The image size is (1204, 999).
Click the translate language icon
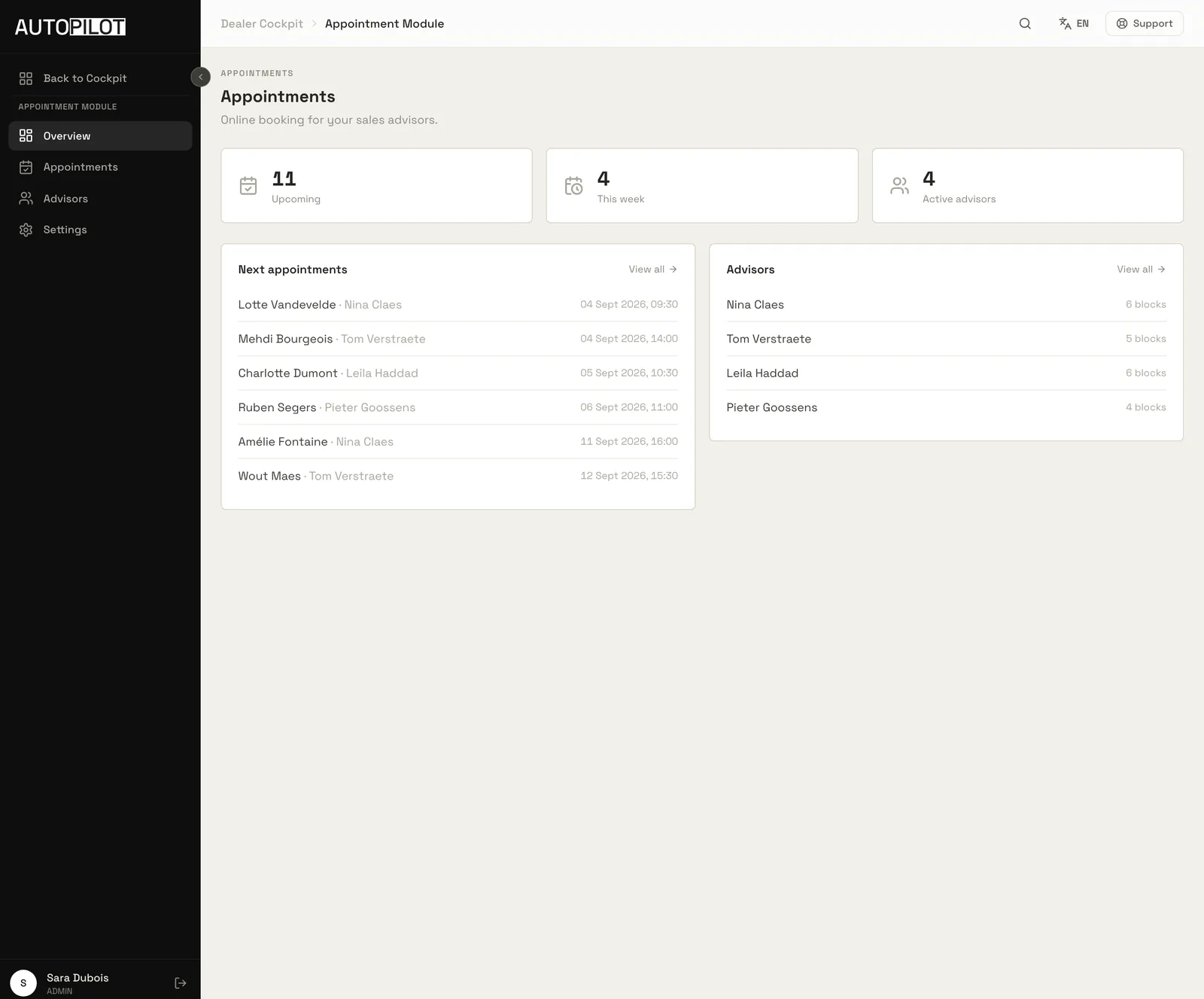coord(1065,23)
